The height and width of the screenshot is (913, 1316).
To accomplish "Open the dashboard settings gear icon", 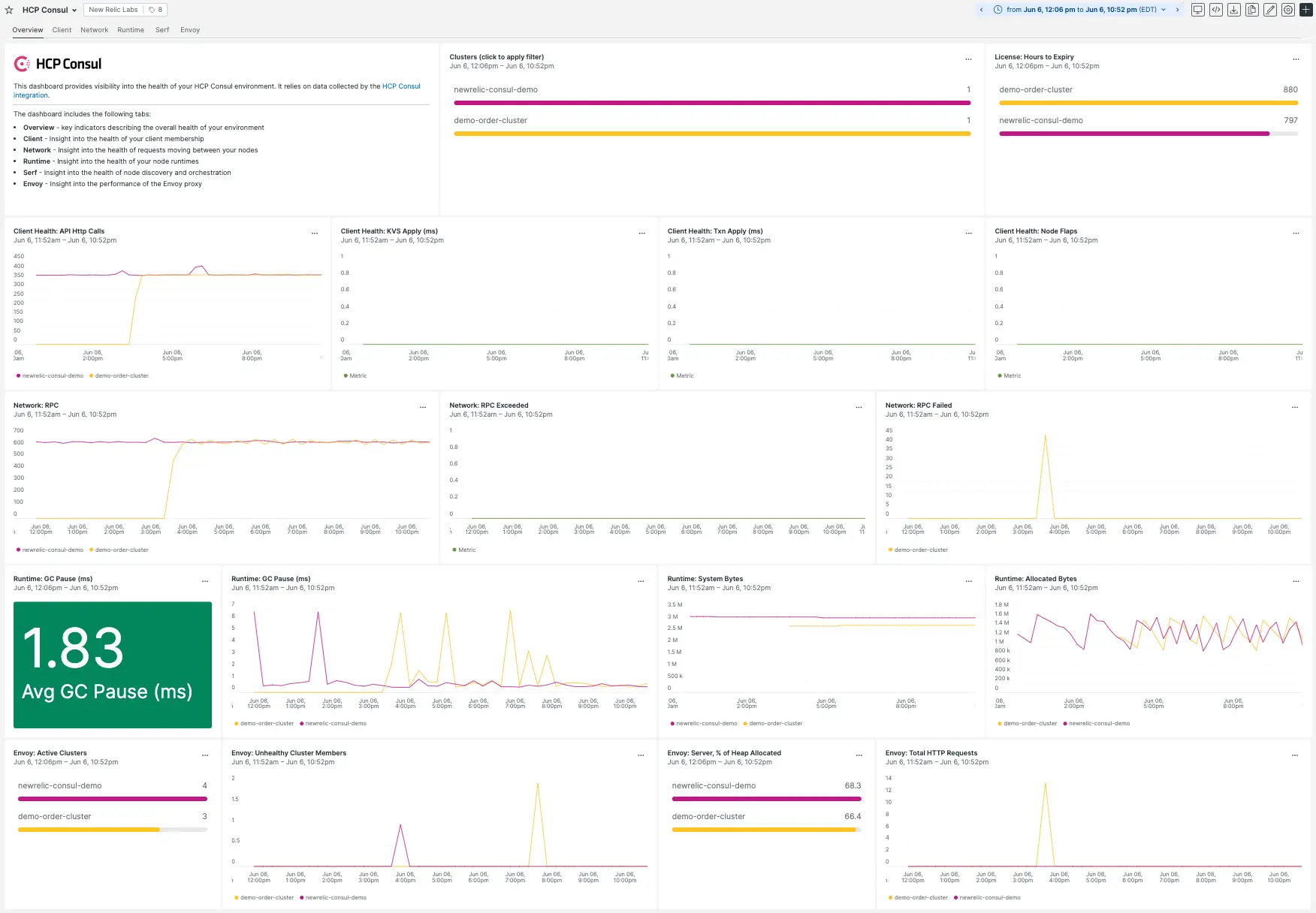I will click(1288, 10).
